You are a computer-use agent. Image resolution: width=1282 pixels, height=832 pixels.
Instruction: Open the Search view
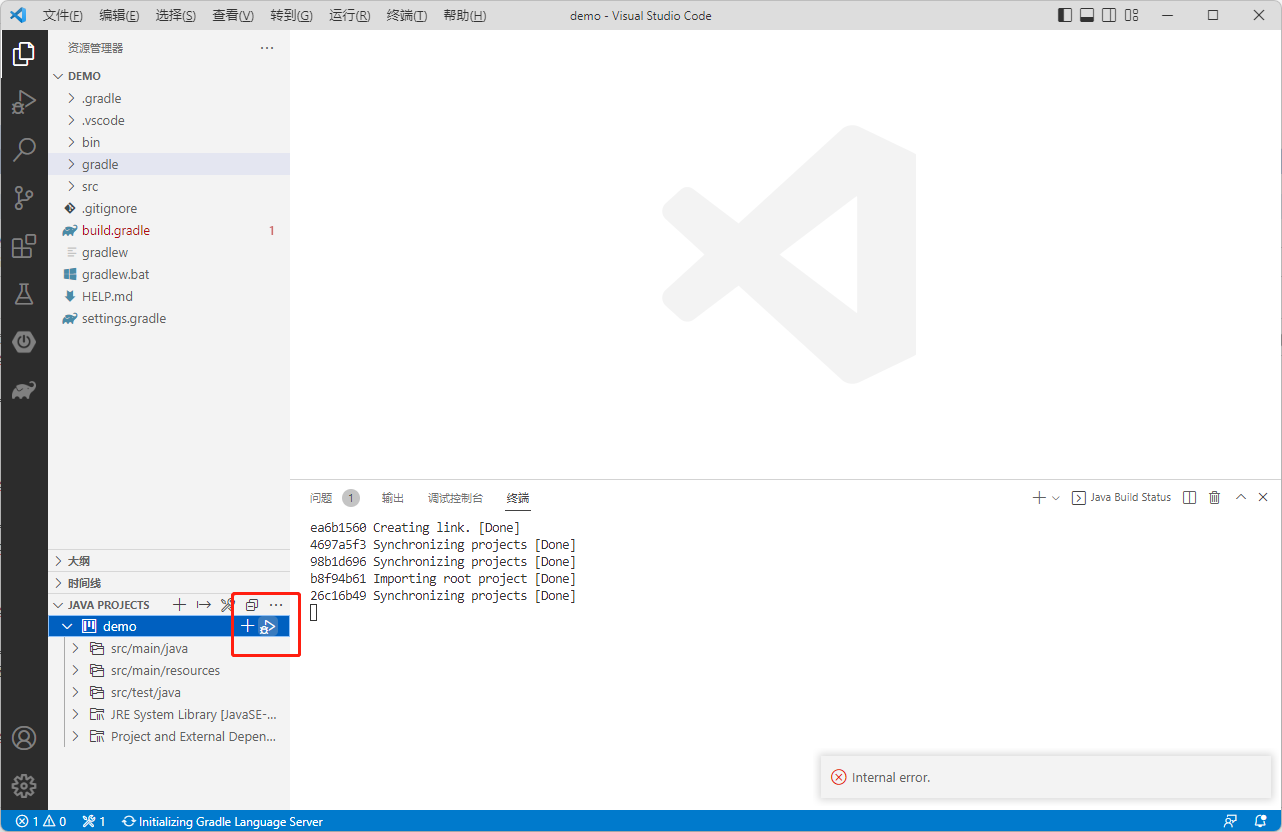click(x=24, y=150)
